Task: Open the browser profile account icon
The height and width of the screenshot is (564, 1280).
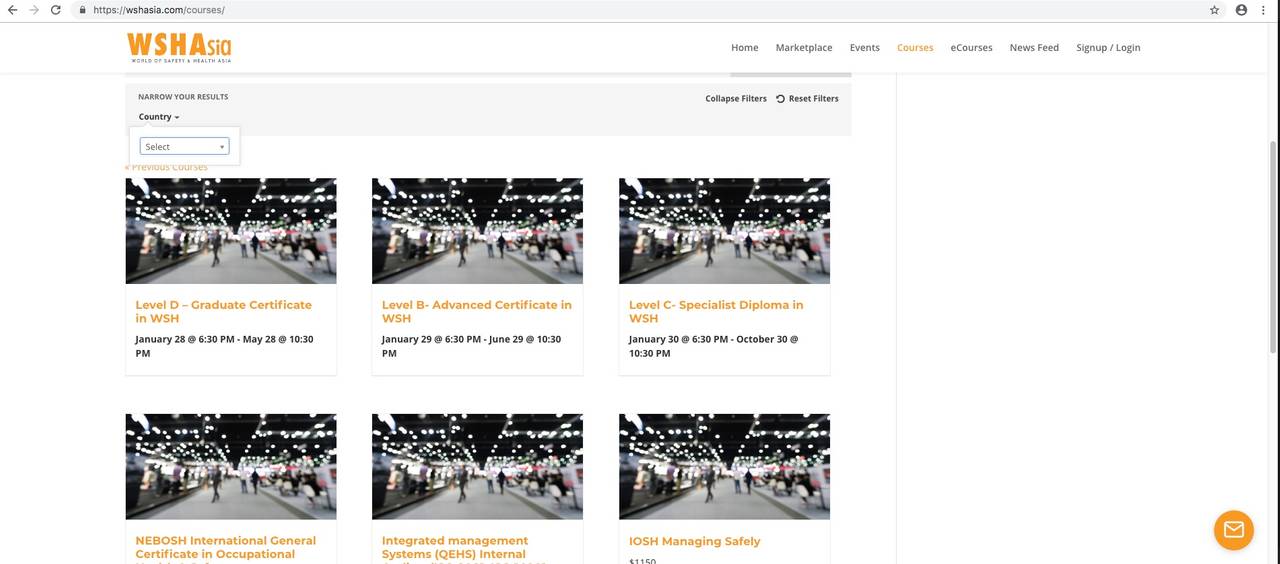Action: (x=1241, y=10)
